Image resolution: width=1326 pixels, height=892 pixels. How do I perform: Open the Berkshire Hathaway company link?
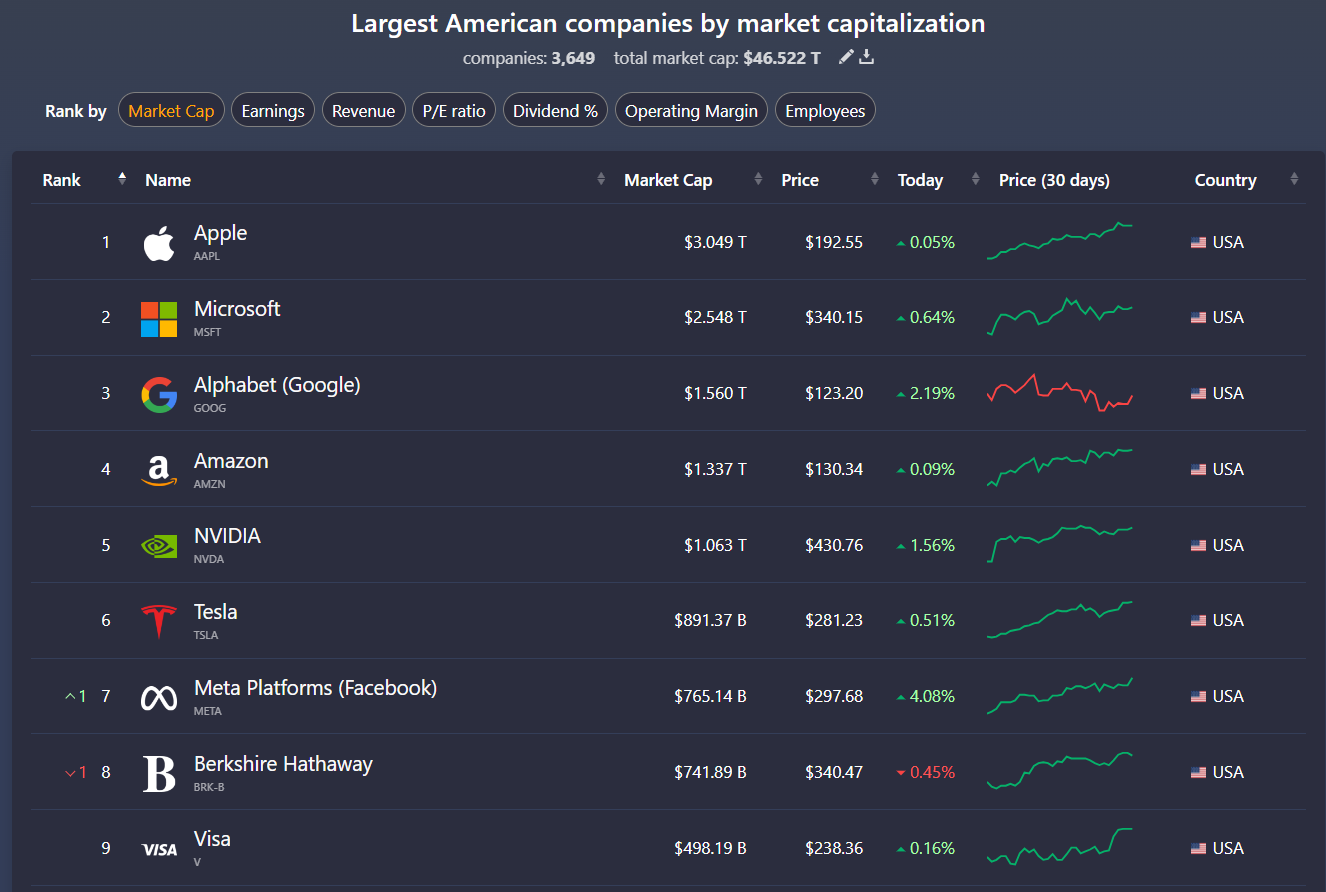283,764
